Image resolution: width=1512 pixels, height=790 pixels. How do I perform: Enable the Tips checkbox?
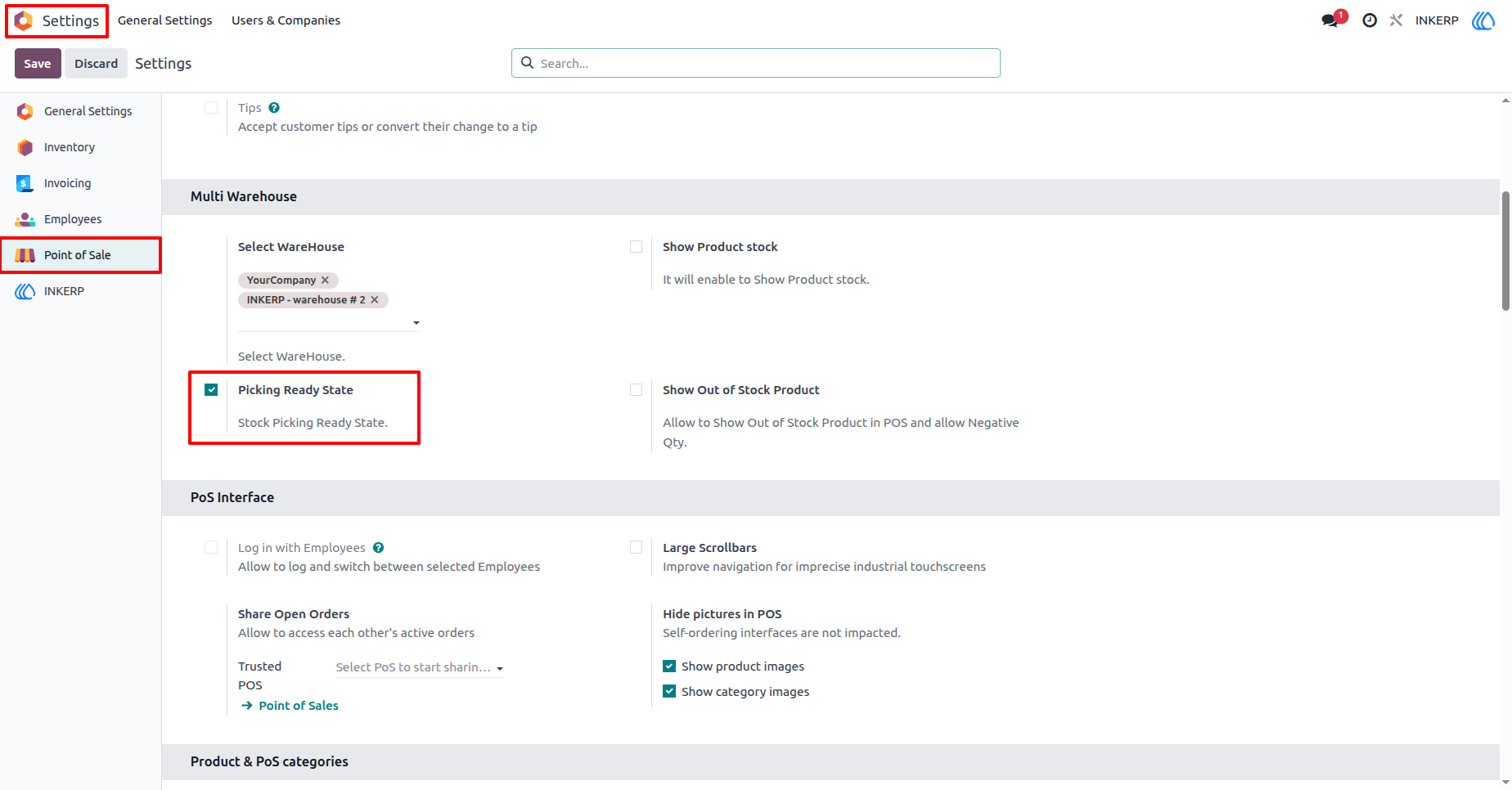coord(211,108)
